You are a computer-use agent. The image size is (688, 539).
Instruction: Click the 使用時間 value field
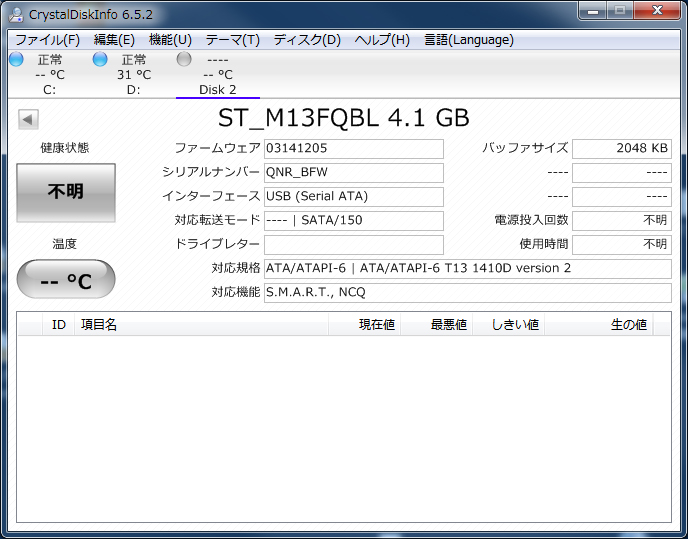pos(622,244)
